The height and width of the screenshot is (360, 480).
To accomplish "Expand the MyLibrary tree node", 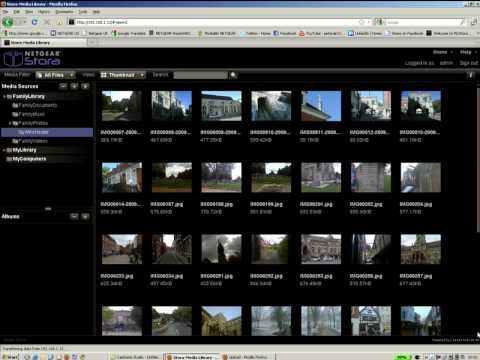I will [x=4, y=150].
